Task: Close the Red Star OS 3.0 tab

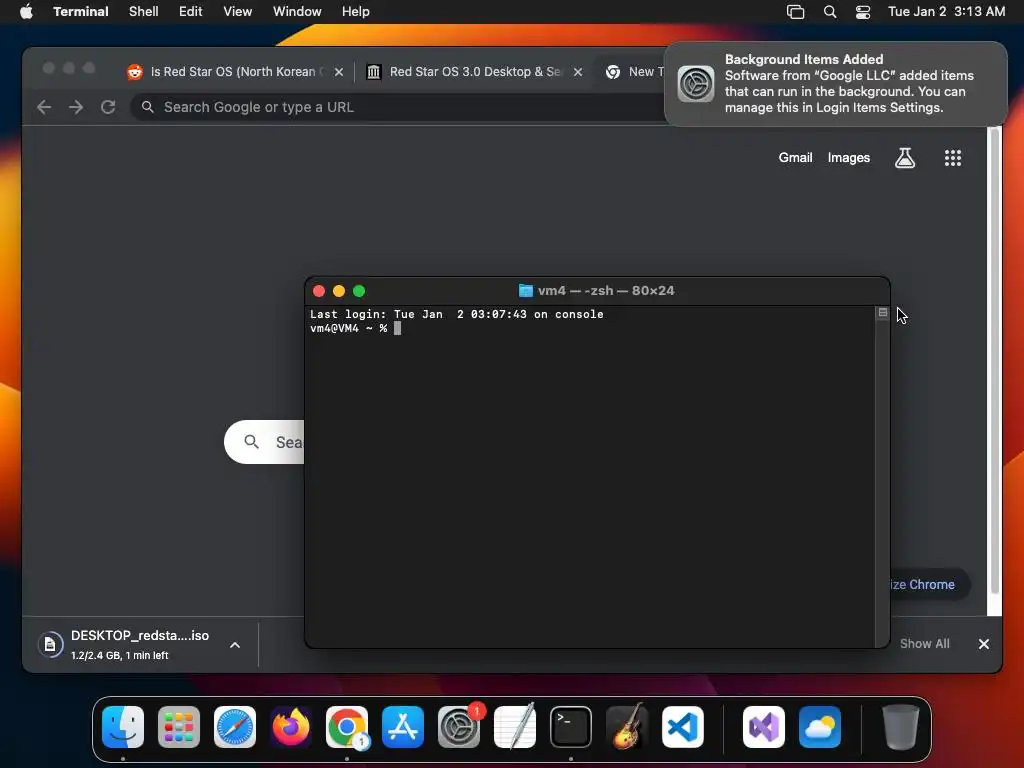Action: pos(578,72)
